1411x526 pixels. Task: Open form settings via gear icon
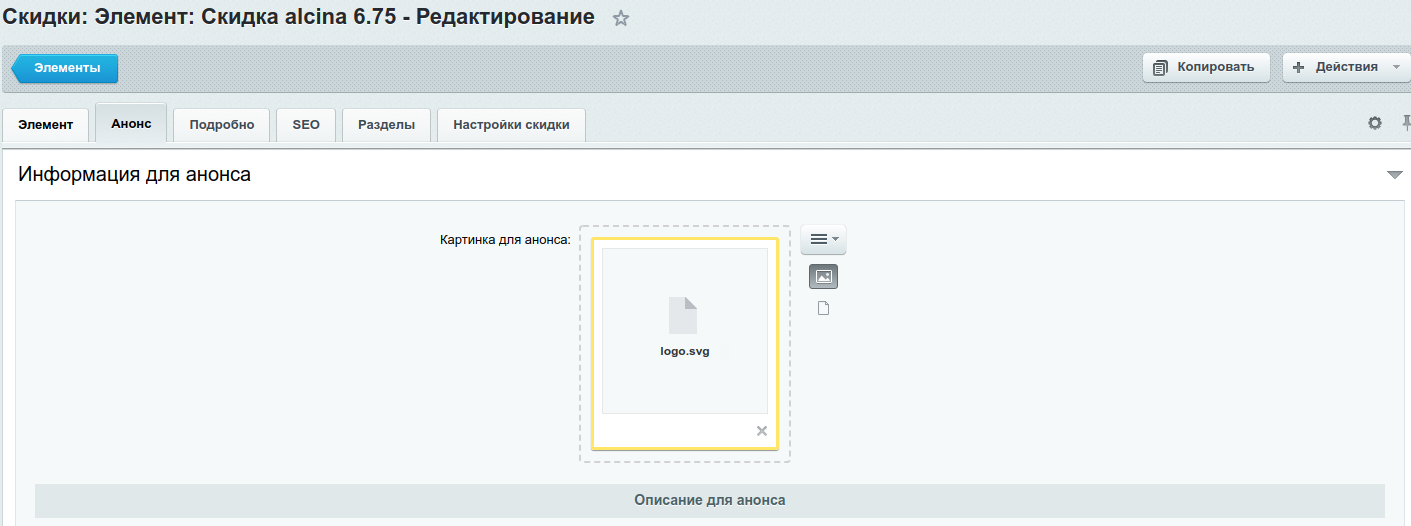pos(1375,123)
